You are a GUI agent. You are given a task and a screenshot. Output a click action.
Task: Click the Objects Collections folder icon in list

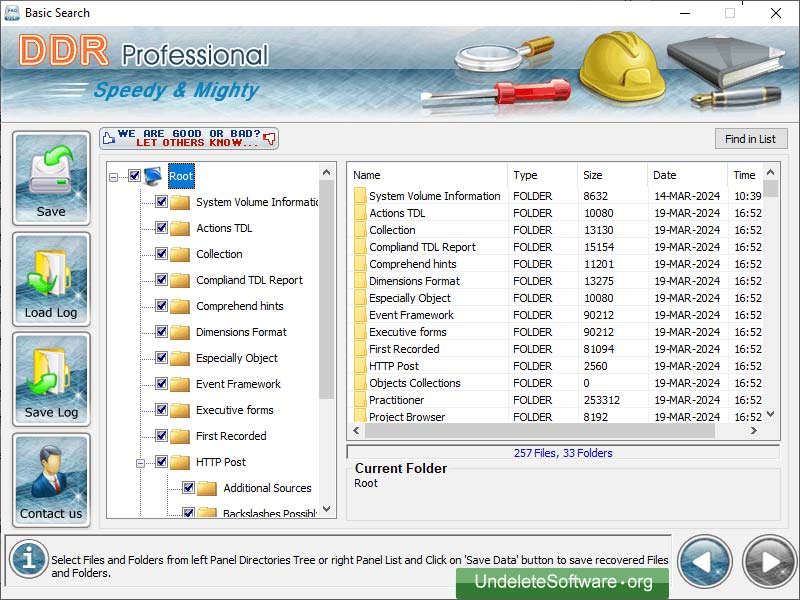(x=360, y=383)
